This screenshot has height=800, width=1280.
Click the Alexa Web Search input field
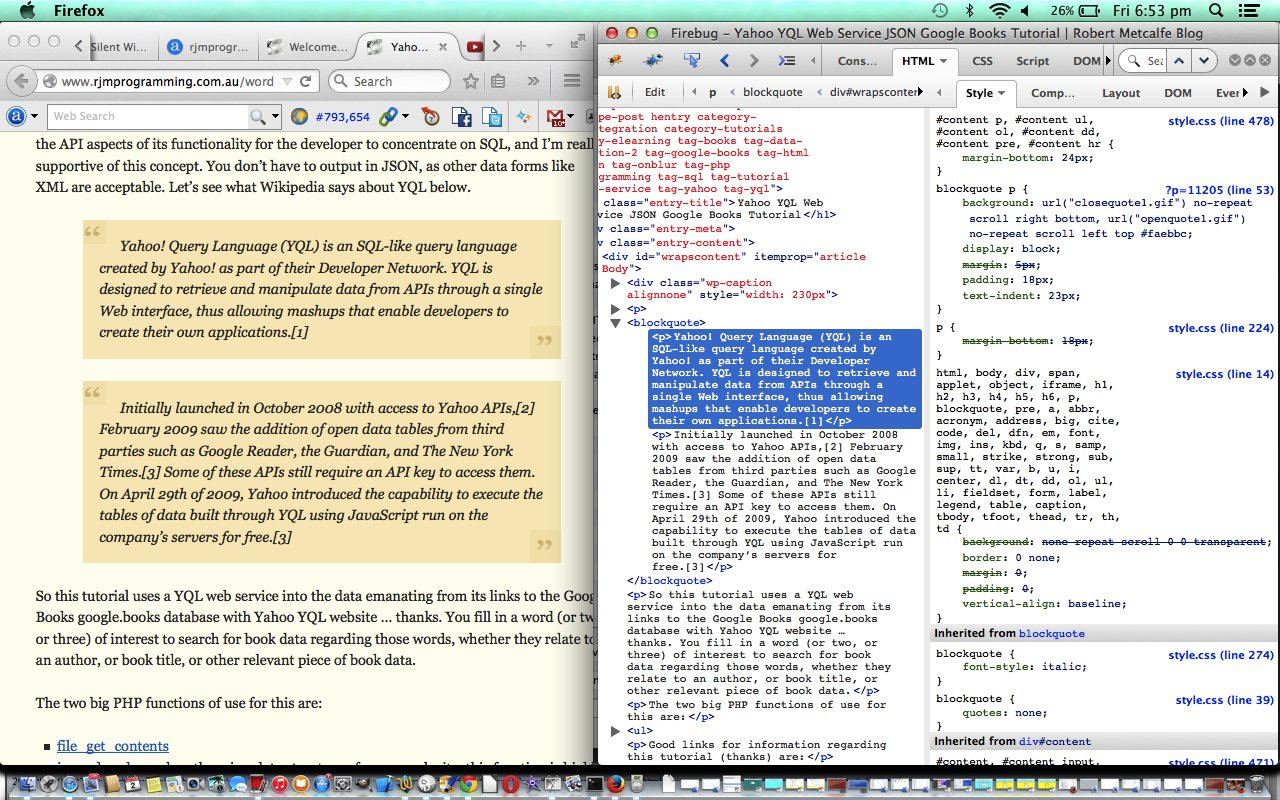[148, 117]
